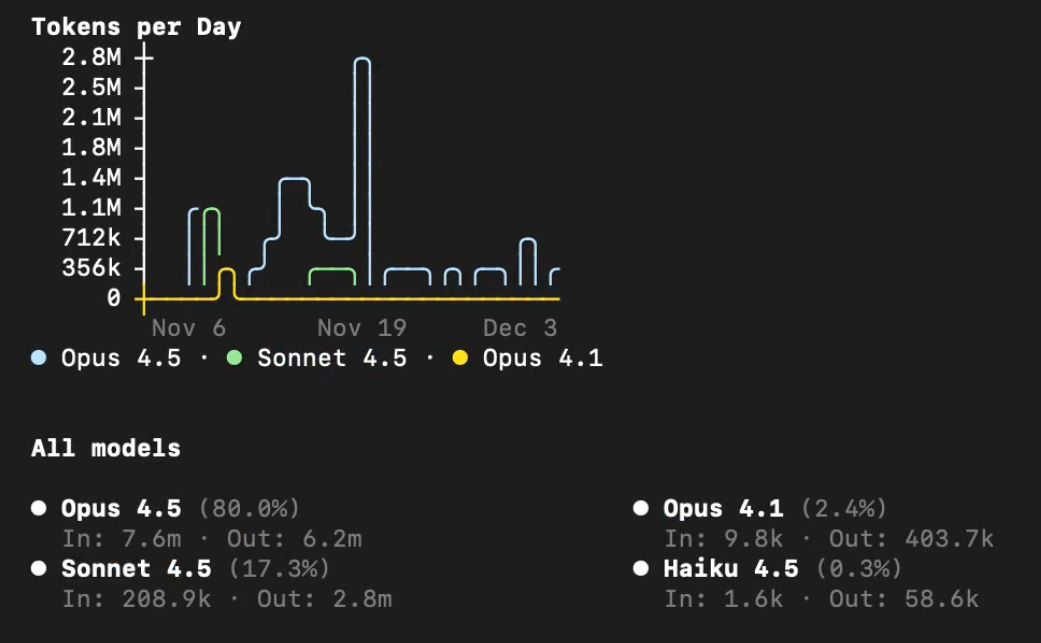
Task: Click the green Sonnet 4.5 legend dot
Action: (235, 358)
